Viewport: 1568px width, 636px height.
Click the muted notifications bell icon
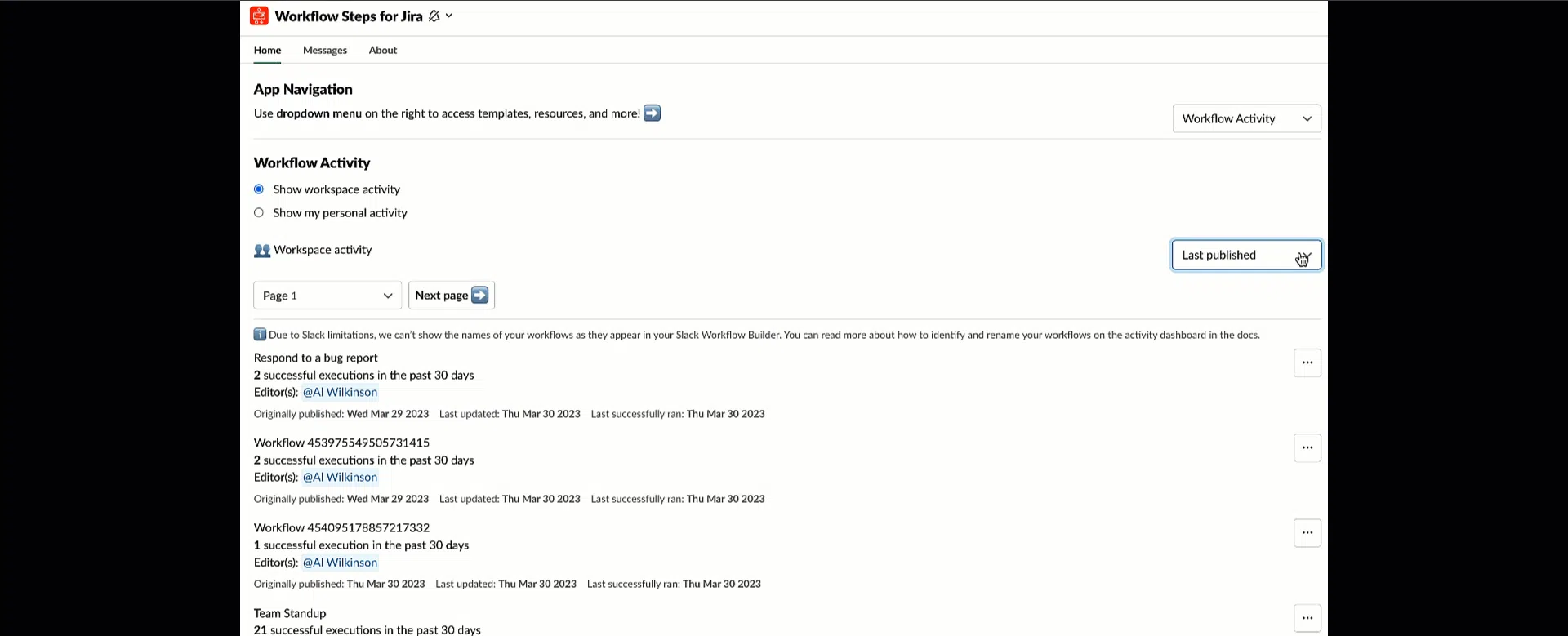pos(434,16)
